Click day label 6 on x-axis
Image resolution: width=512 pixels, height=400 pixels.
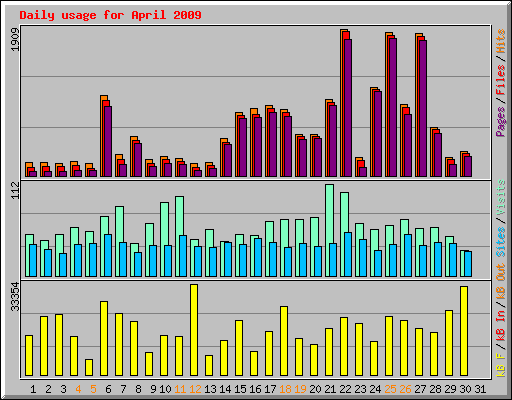[x=108, y=389]
